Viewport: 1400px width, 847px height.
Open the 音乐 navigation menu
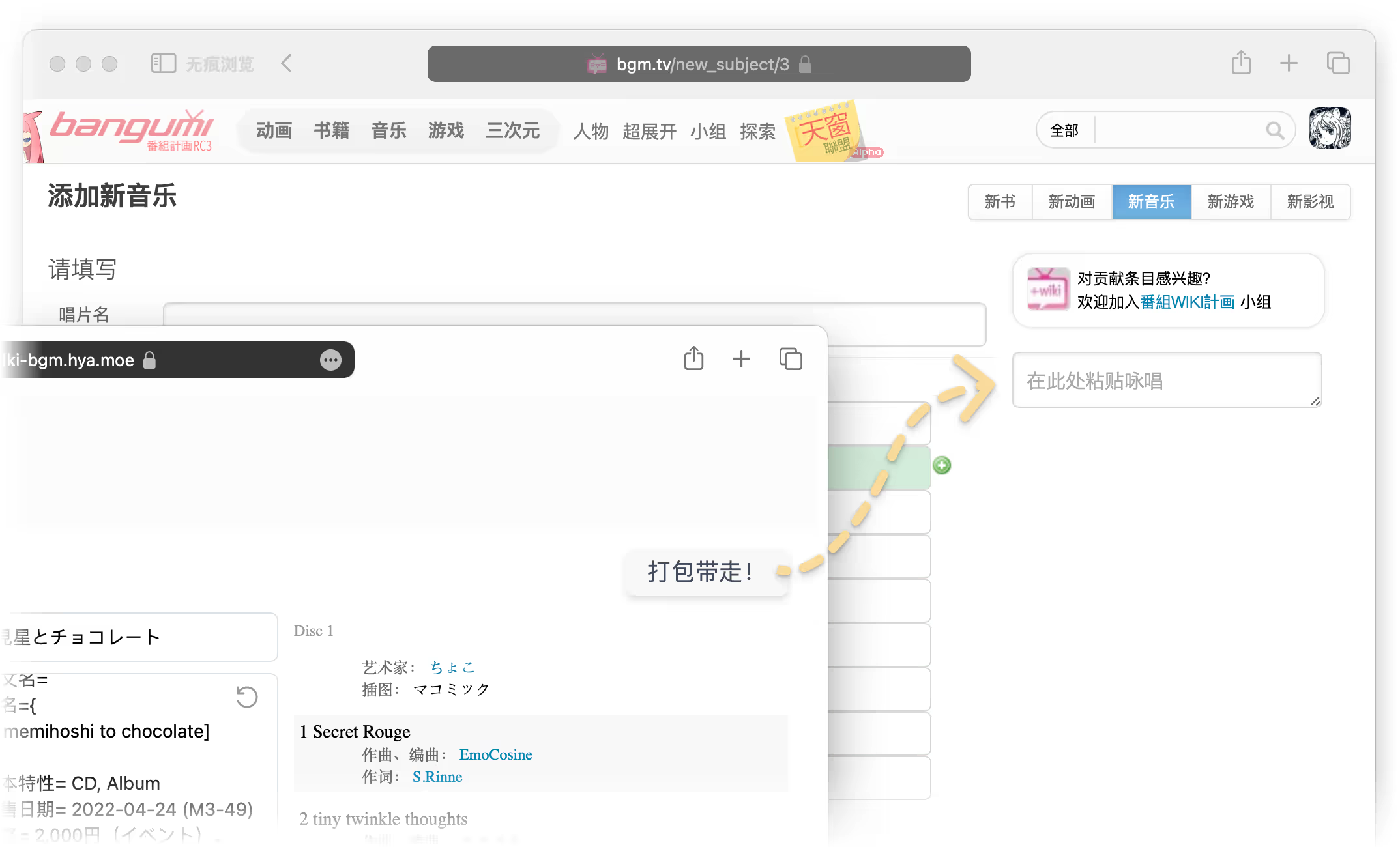click(x=388, y=130)
